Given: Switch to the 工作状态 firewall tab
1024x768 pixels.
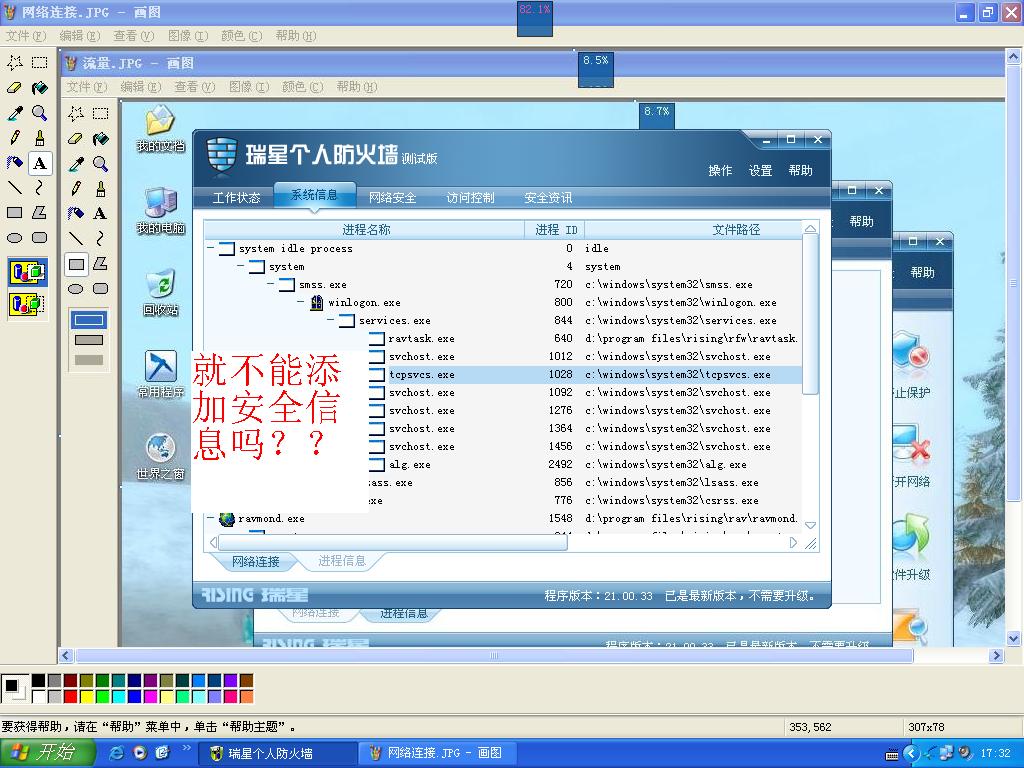Looking at the screenshot, I should 236,197.
